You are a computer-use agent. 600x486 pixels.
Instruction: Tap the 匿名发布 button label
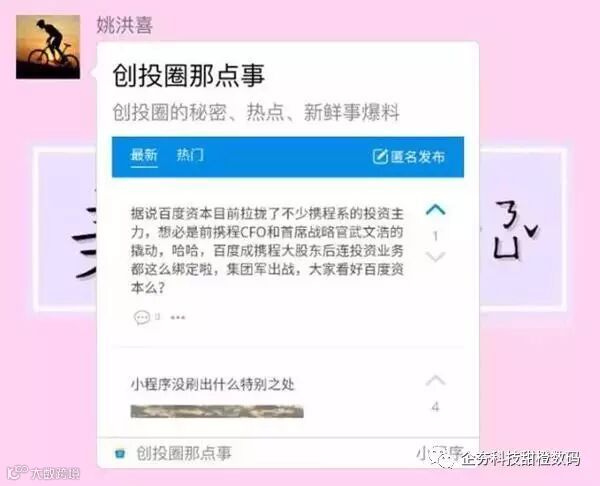tap(418, 157)
